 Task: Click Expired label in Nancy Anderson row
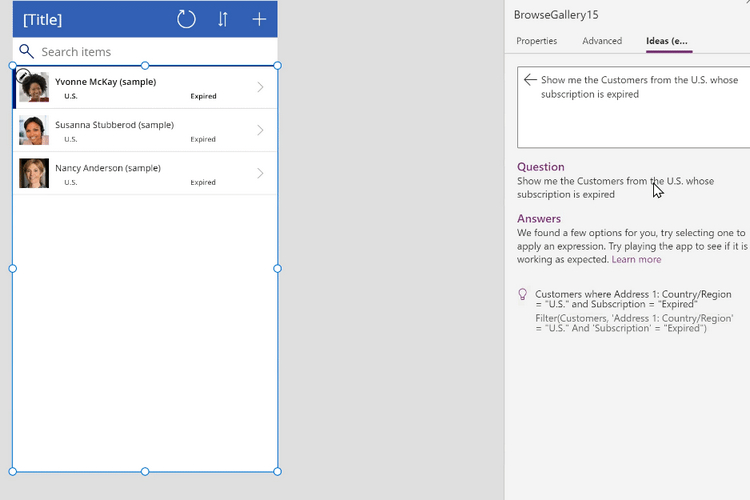point(203,182)
